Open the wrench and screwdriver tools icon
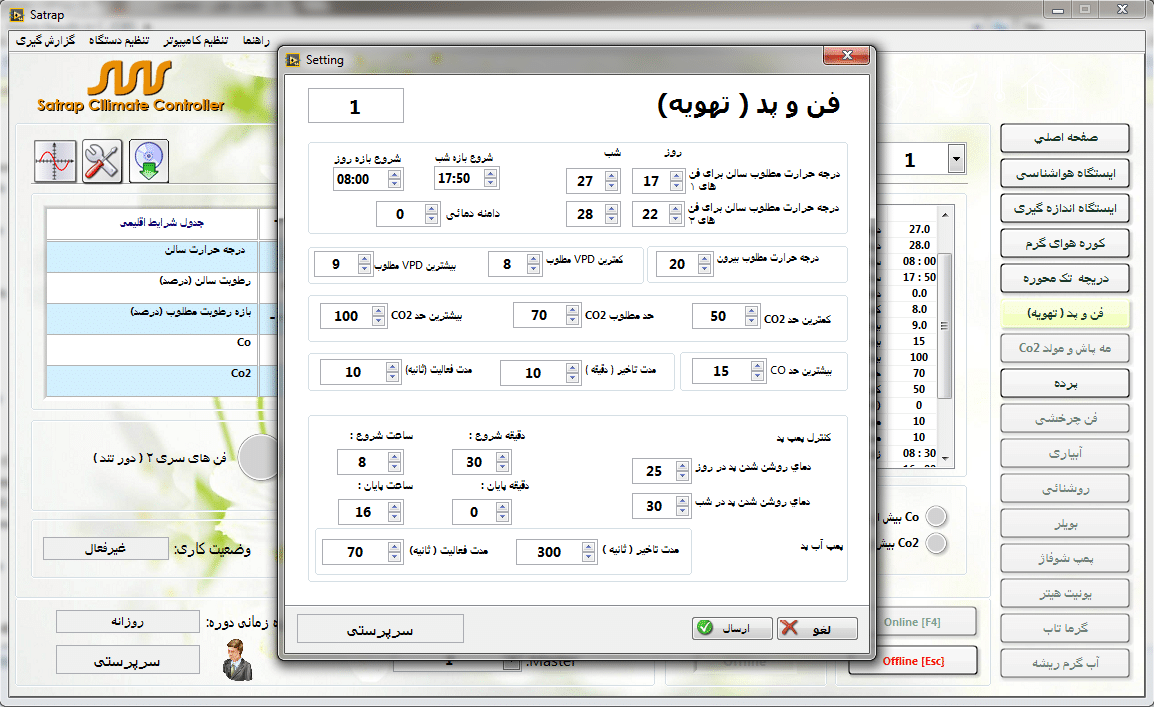Viewport: 1154px width, 707px height. (x=102, y=161)
